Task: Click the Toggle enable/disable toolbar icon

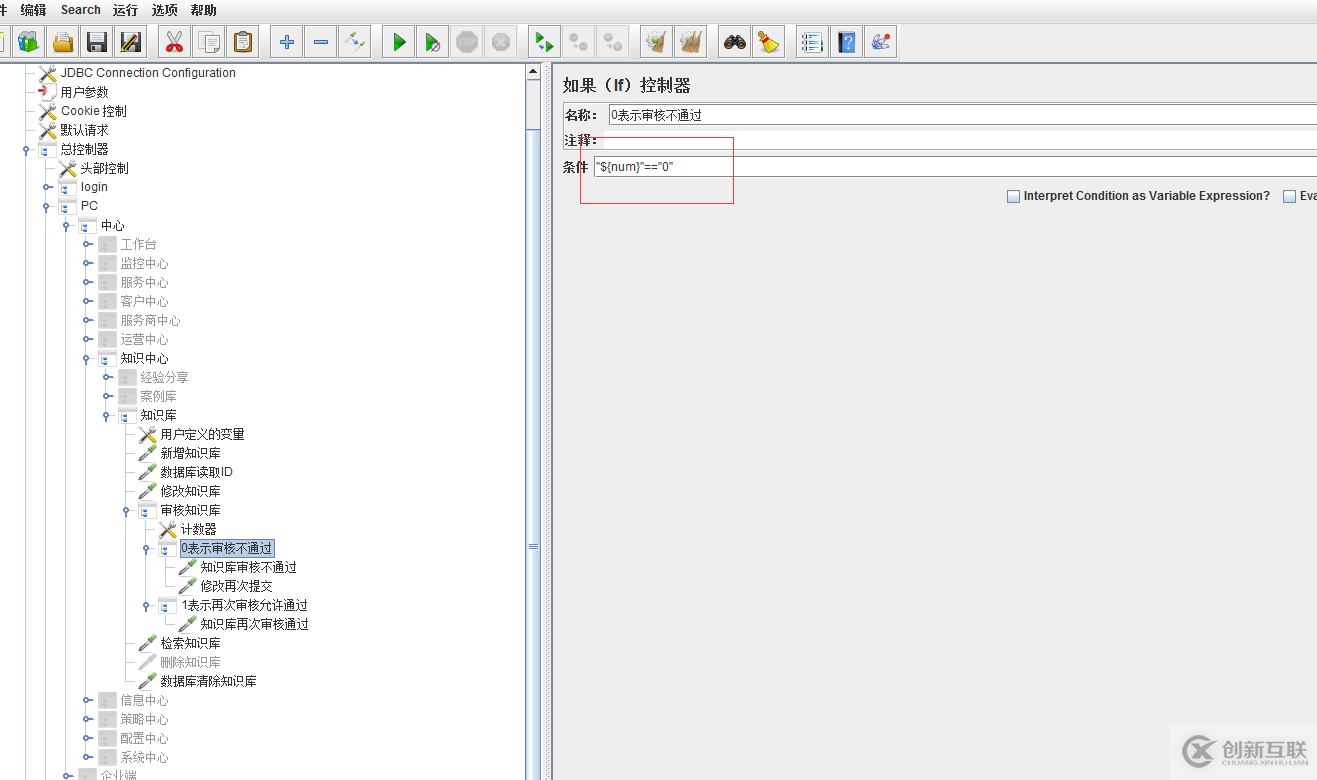Action: pyautogui.click(x=355, y=42)
